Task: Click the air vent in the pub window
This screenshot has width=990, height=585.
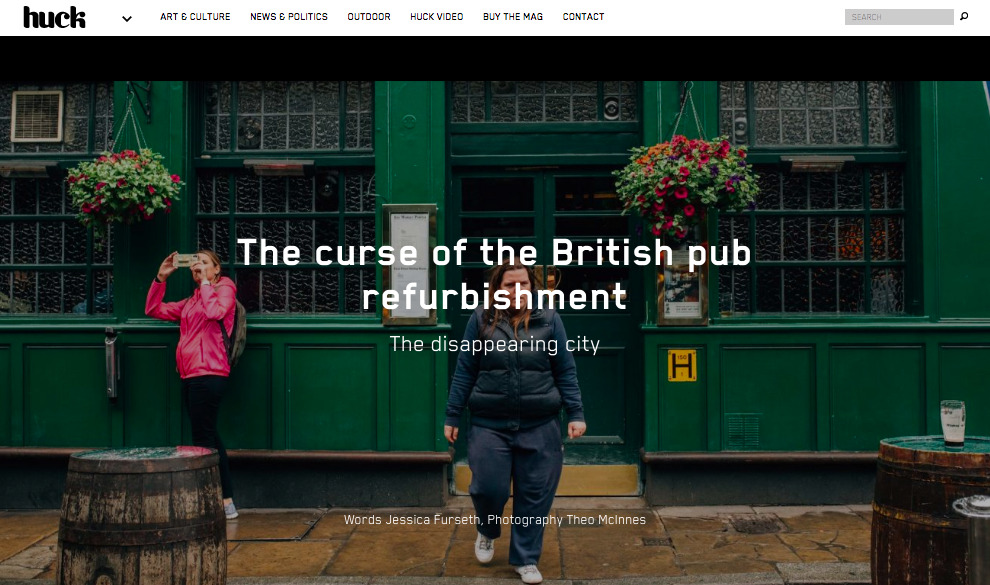Action: pyautogui.click(x=37, y=116)
